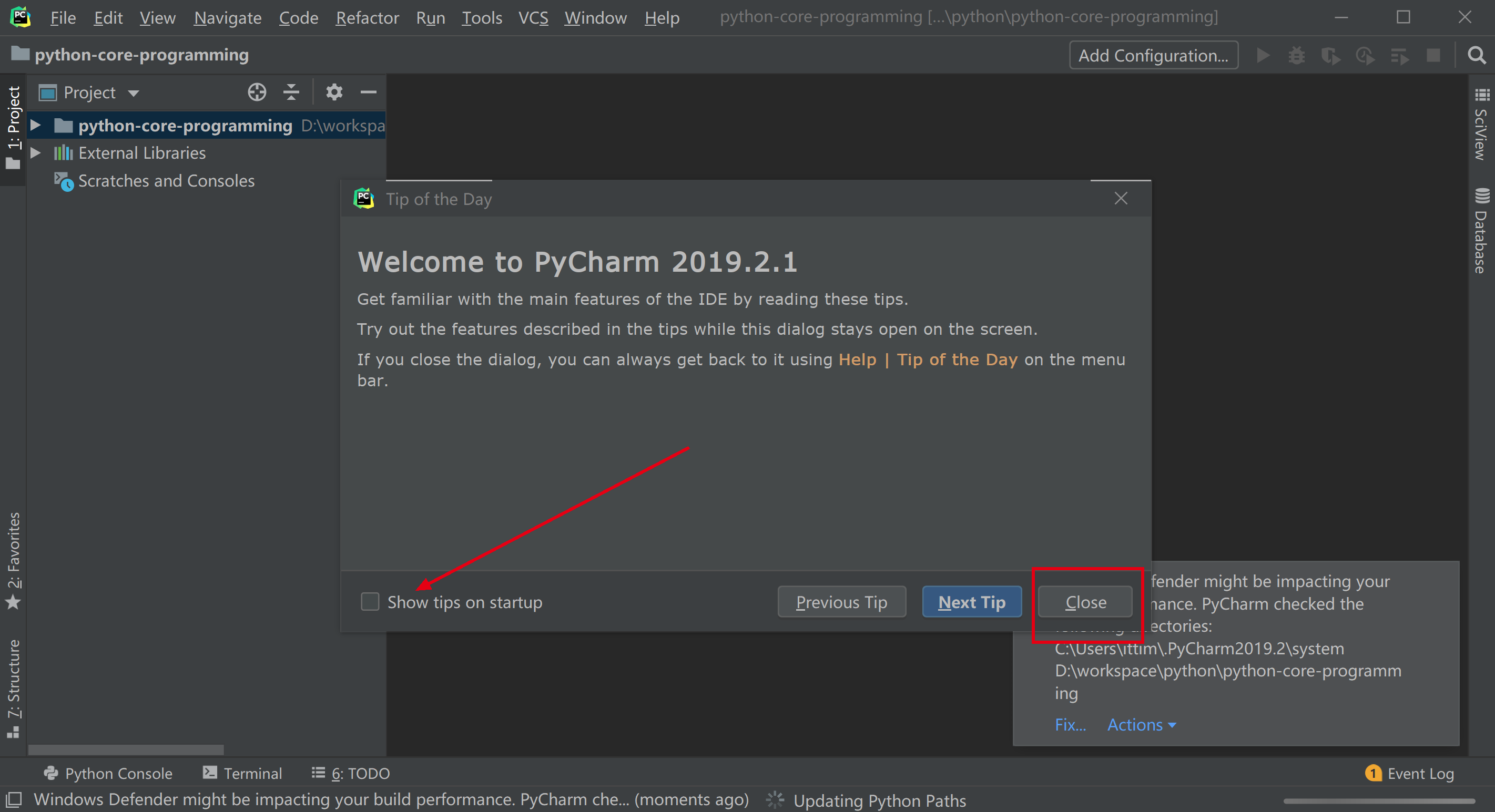Click the TODO tab in bottom panel
The image size is (1495, 812).
tap(354, 774)
